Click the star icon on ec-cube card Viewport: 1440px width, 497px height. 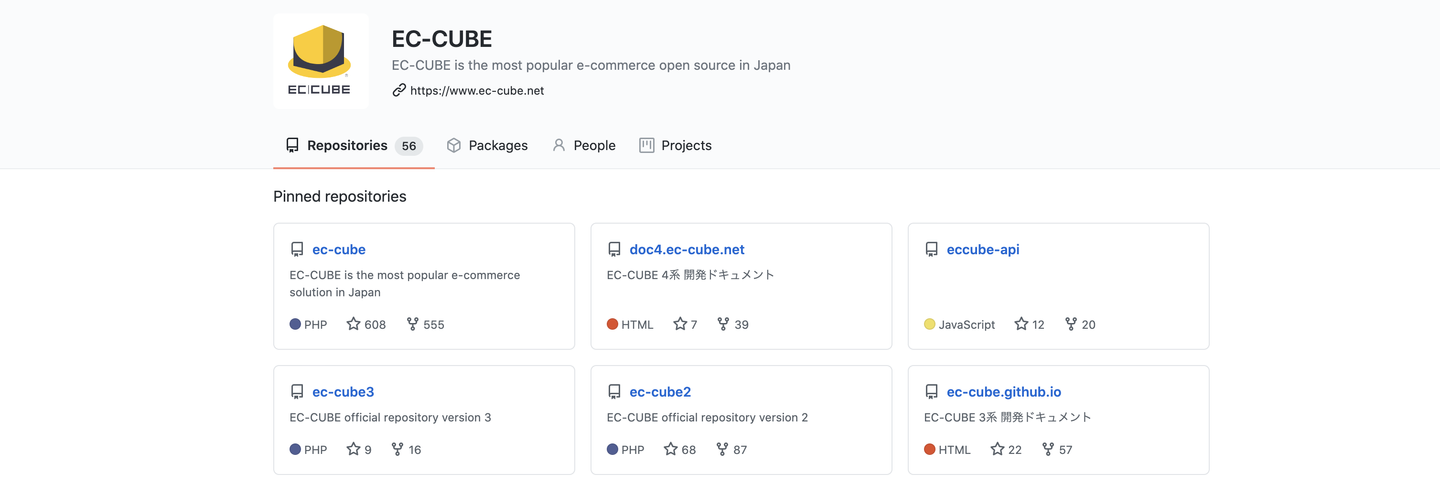pos(353,324)
